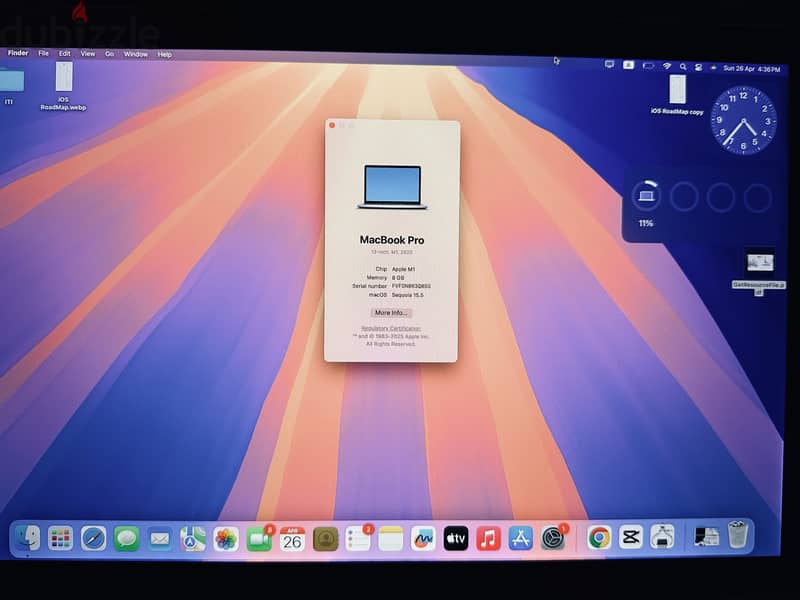
Task: Open Reminders with the red badge
Action: [x=359, y=539]
